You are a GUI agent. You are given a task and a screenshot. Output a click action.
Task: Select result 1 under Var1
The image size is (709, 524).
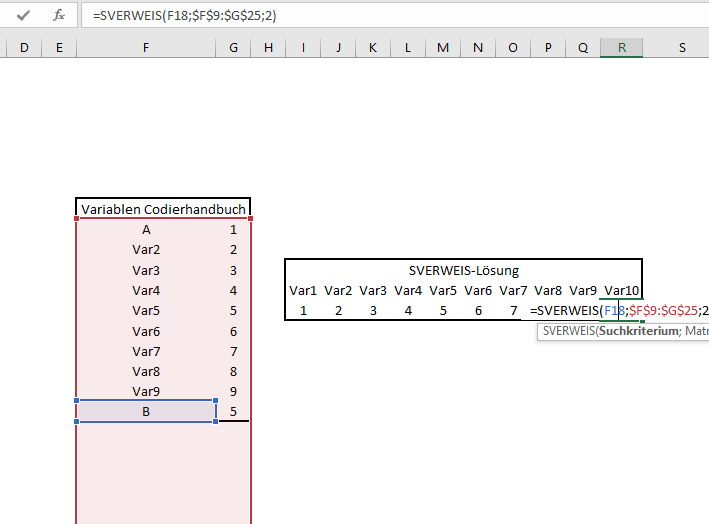[x=303, y=311]
